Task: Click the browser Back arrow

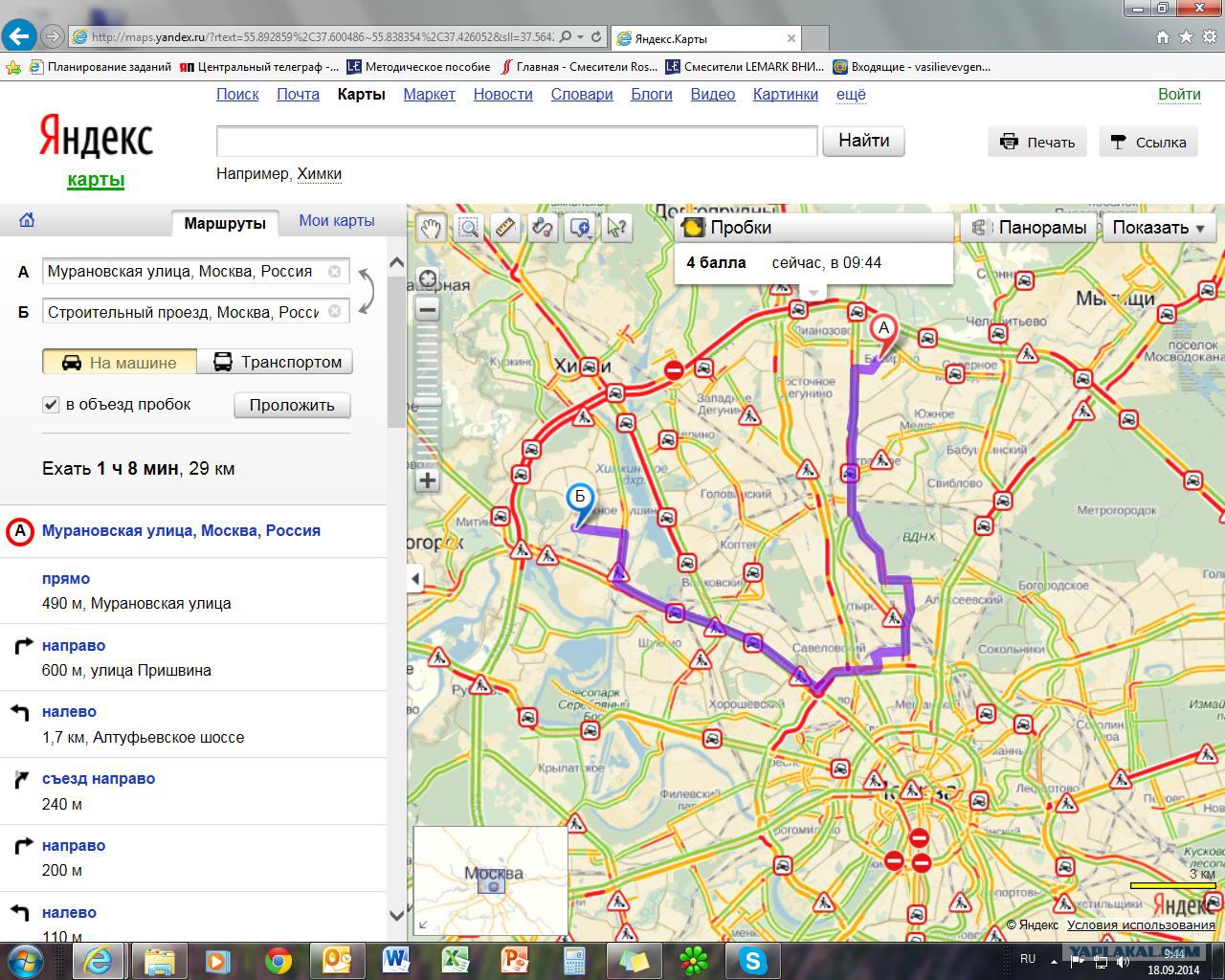Action: point(19,36)
